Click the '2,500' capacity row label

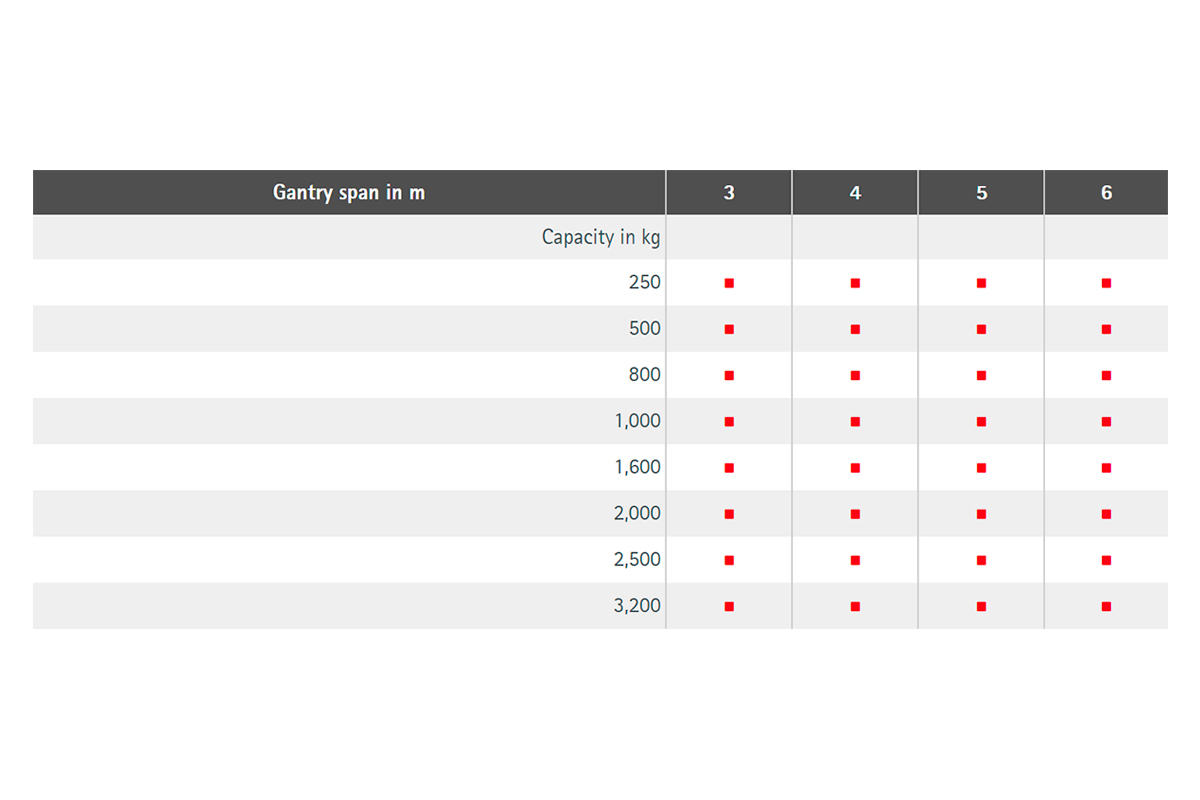637,560
